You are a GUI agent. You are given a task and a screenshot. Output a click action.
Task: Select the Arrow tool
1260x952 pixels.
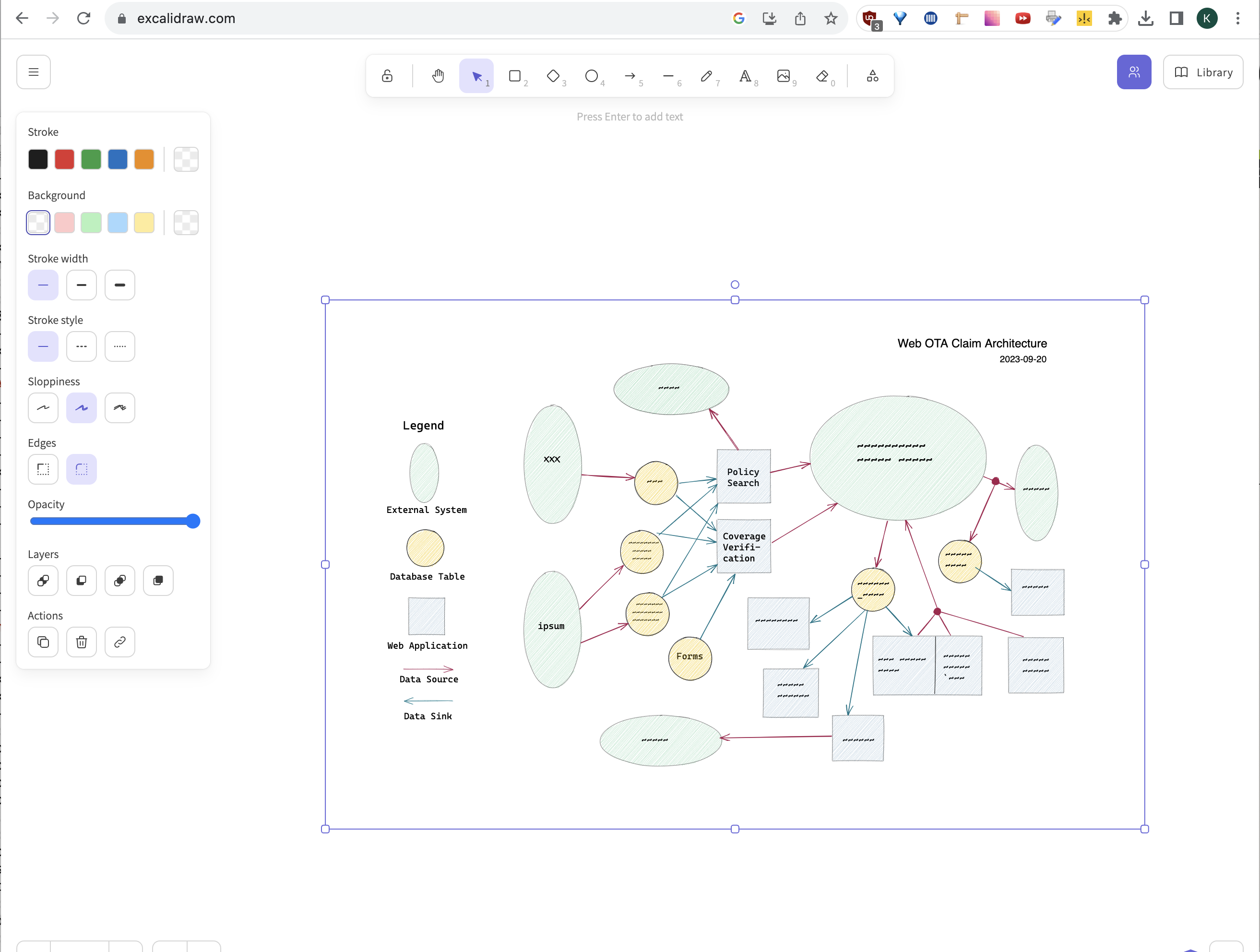tap(630, 76)
